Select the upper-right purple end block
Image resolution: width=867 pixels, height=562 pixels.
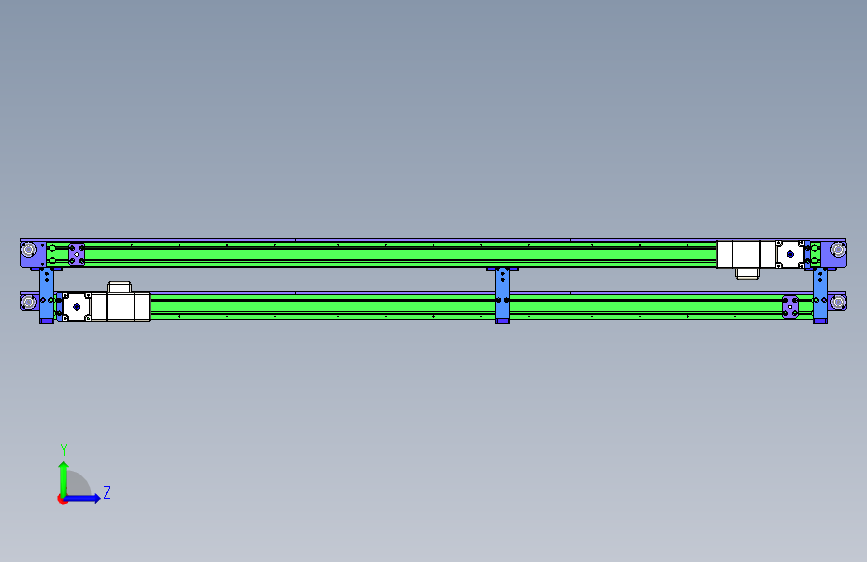point(833,254)
